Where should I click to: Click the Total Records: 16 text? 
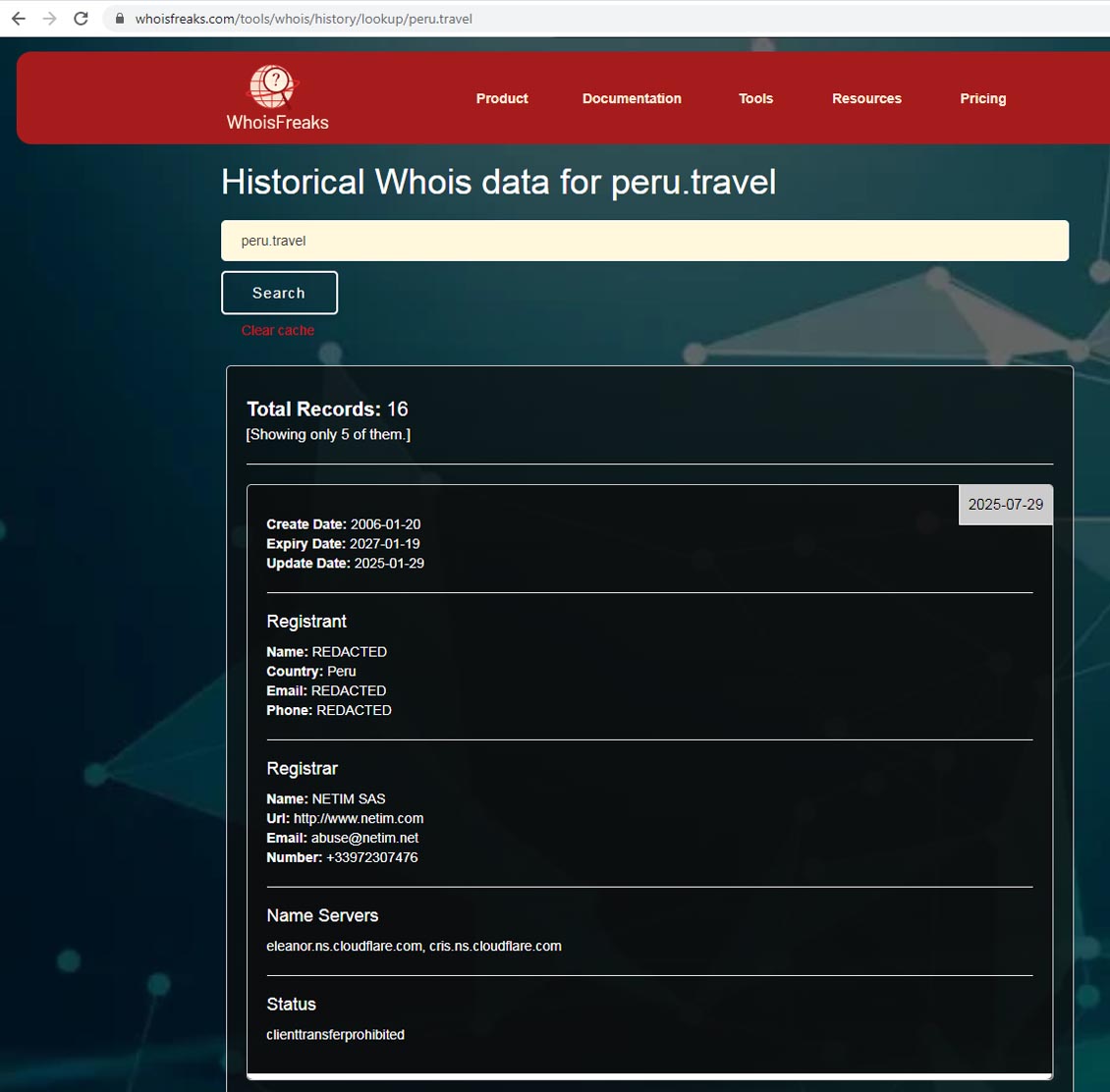[x=327, y=409]
